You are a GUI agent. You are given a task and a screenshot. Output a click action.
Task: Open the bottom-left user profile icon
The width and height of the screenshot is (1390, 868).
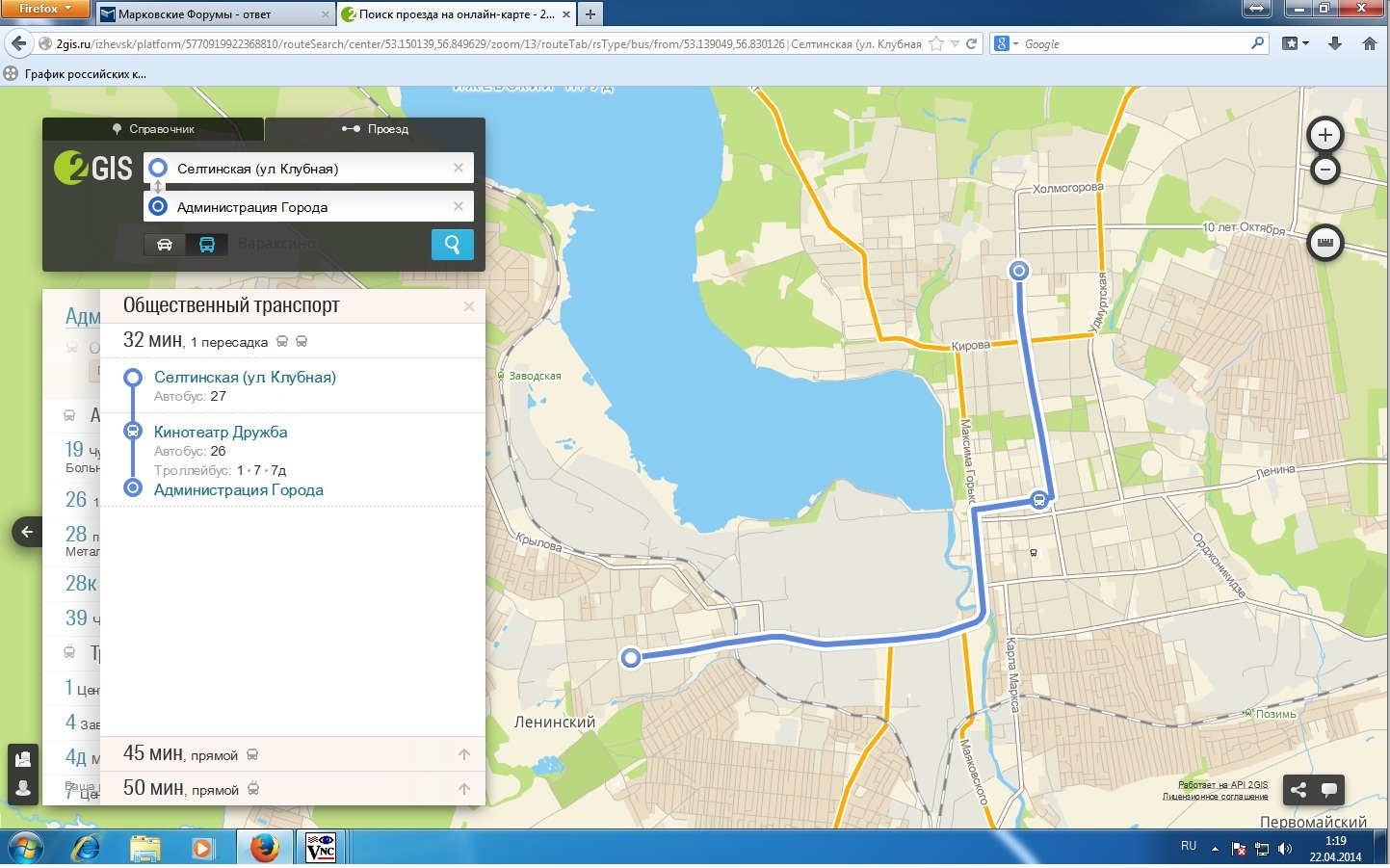(x=23, y=789)
